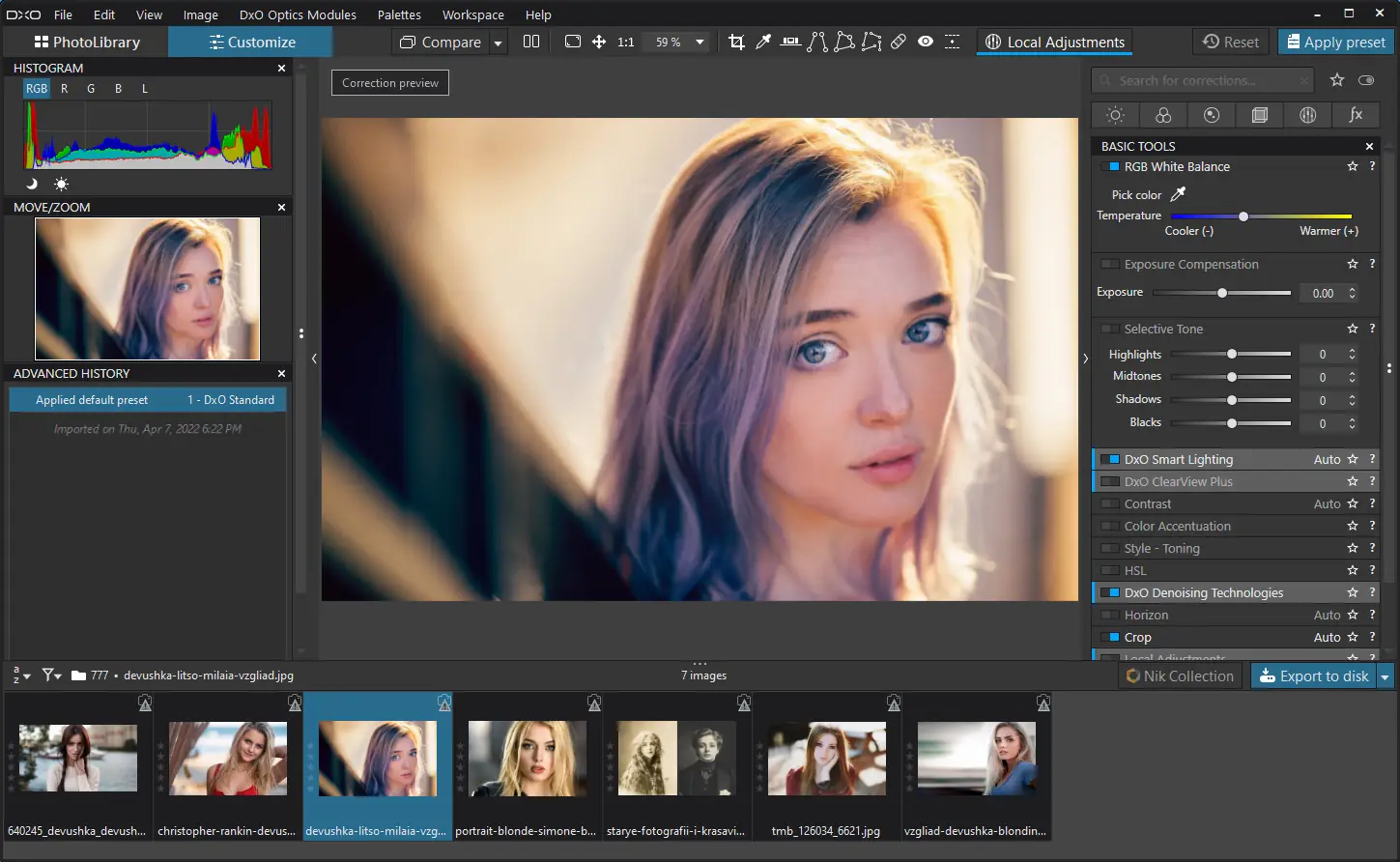1400x862 pixels.
Task: Toggle the side-by-side view icon
Action: (x=531, y=42)
